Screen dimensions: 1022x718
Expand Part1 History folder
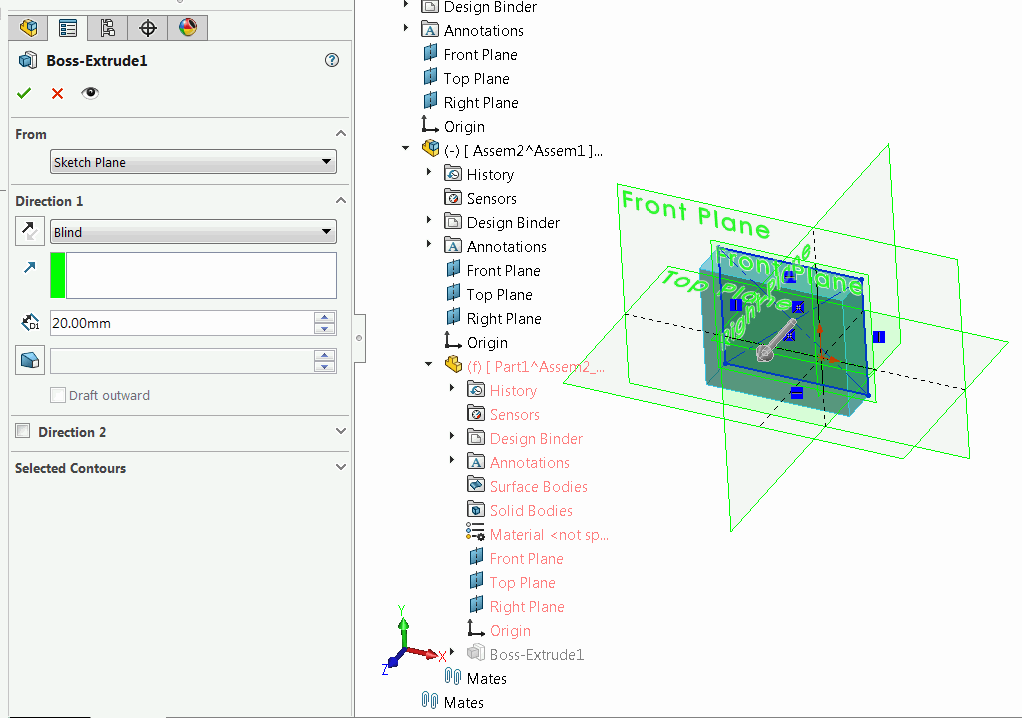coord(452,388)
